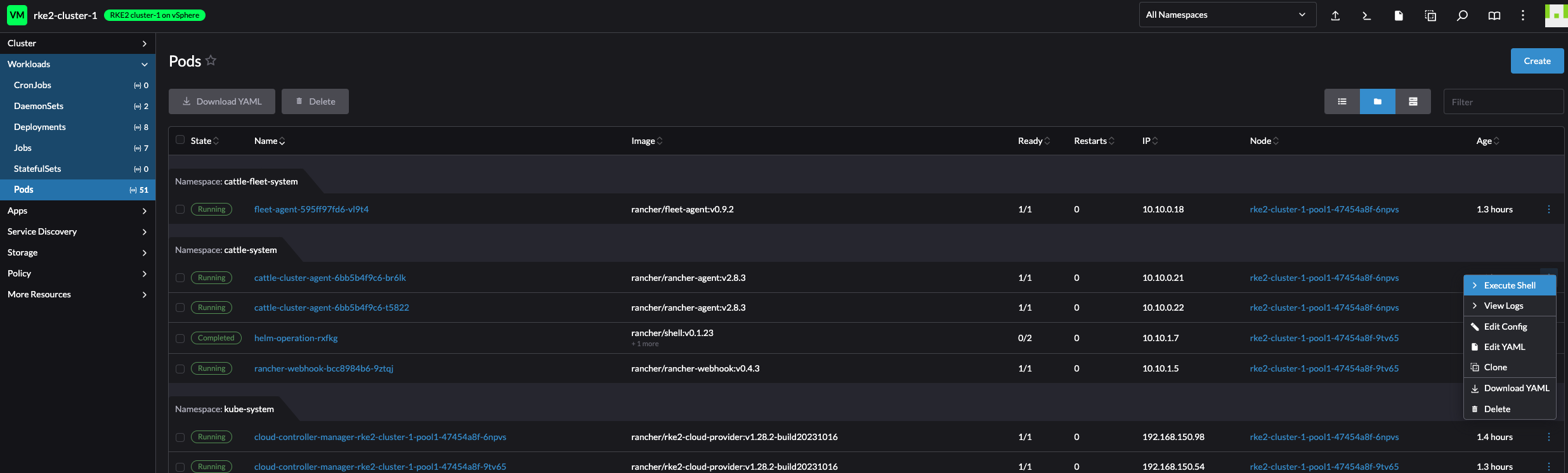Viewport: 1568px width, 473px height.
Task: Sort table by State column
Action: pos(205,141)
